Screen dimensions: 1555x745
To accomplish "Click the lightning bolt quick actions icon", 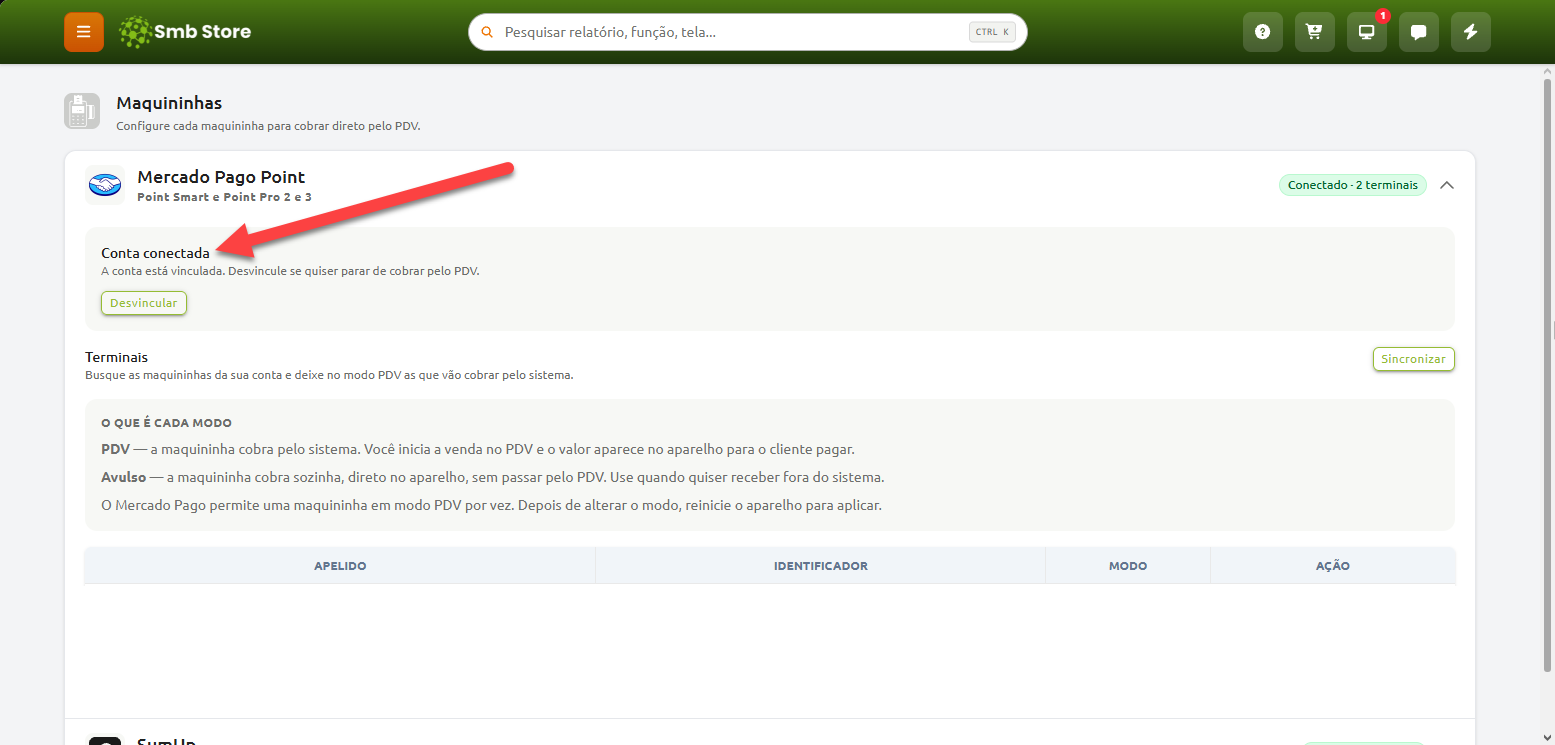I will tap(1471, 32).
